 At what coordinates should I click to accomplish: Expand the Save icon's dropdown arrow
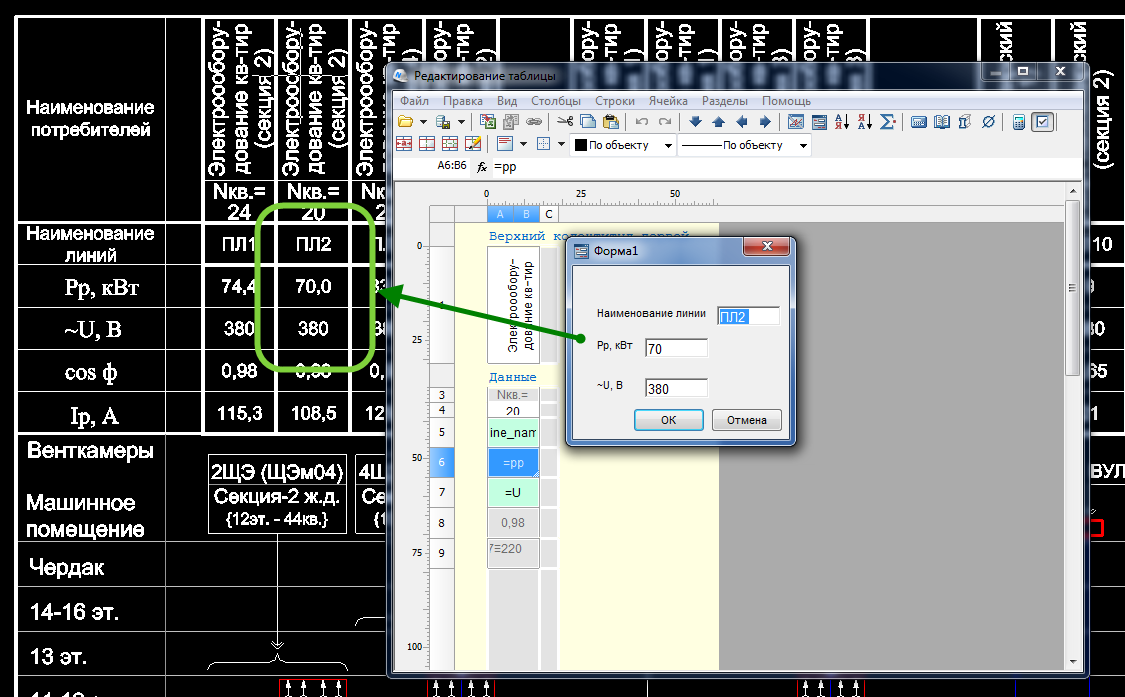[x=461, y=122]
